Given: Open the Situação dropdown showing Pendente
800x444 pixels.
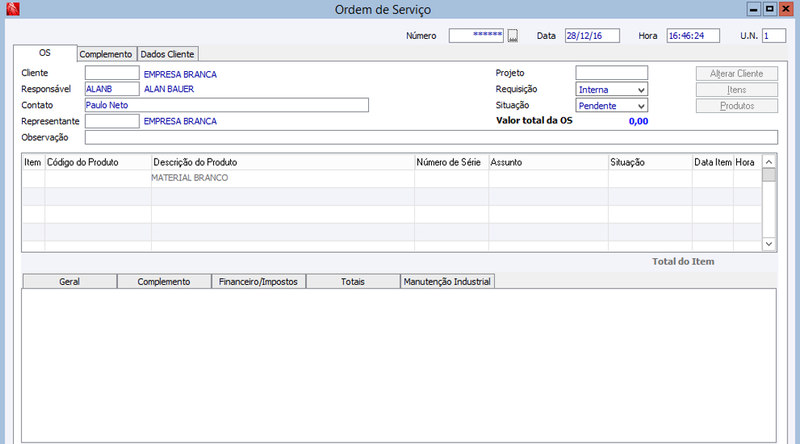Looking at the screenshot, I should 612,106.
